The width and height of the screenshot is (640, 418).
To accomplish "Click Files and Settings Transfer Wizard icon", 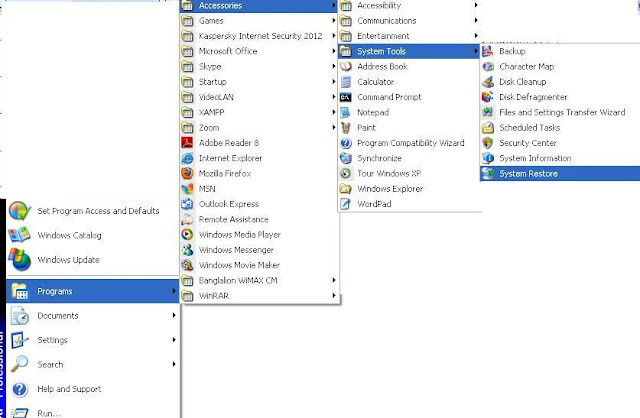I will coord(488,112).
